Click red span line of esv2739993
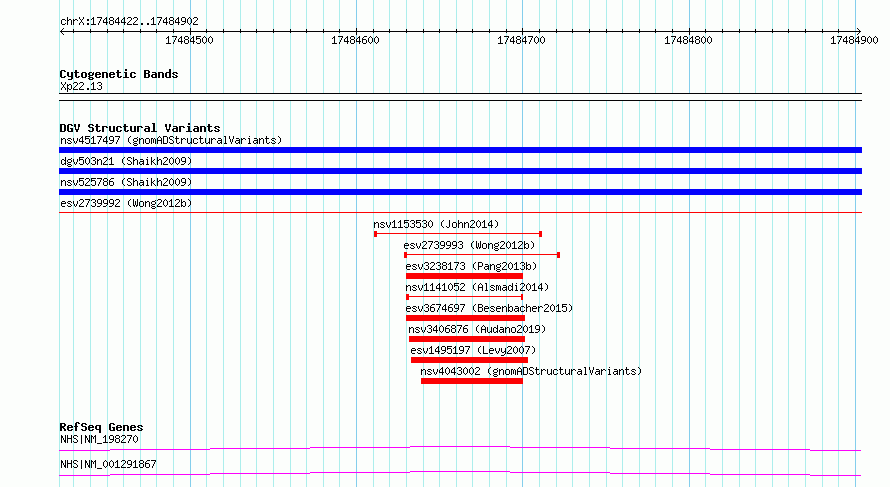The image size is (890, 487). [x=482, y=255]
